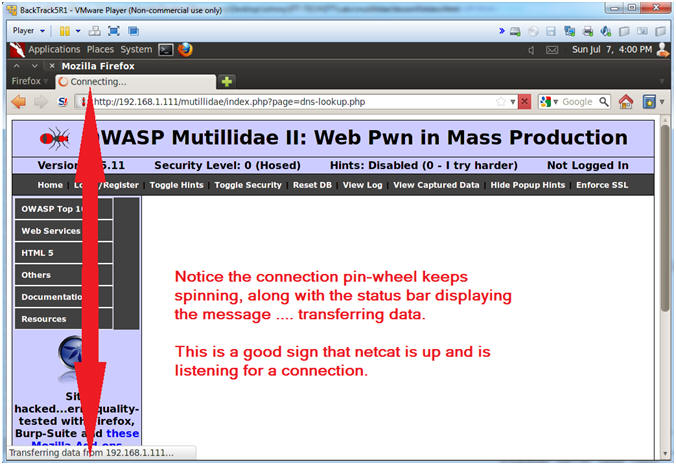Click the VMware floppy device icon
This screenshot has height=465, width=676.
tap(551, 31)
